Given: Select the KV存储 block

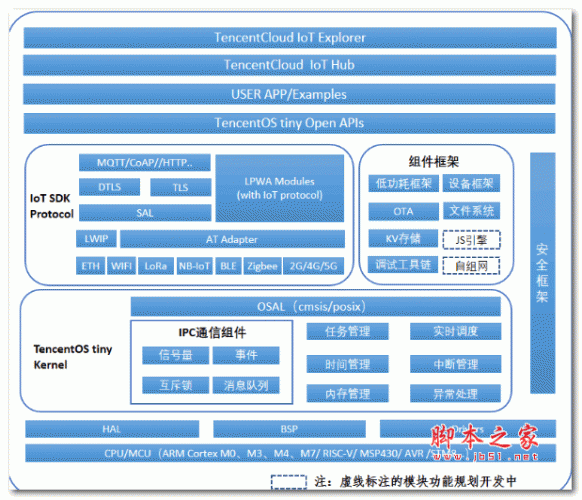Looking at the screenshot, I should click(x=403, y=238).
